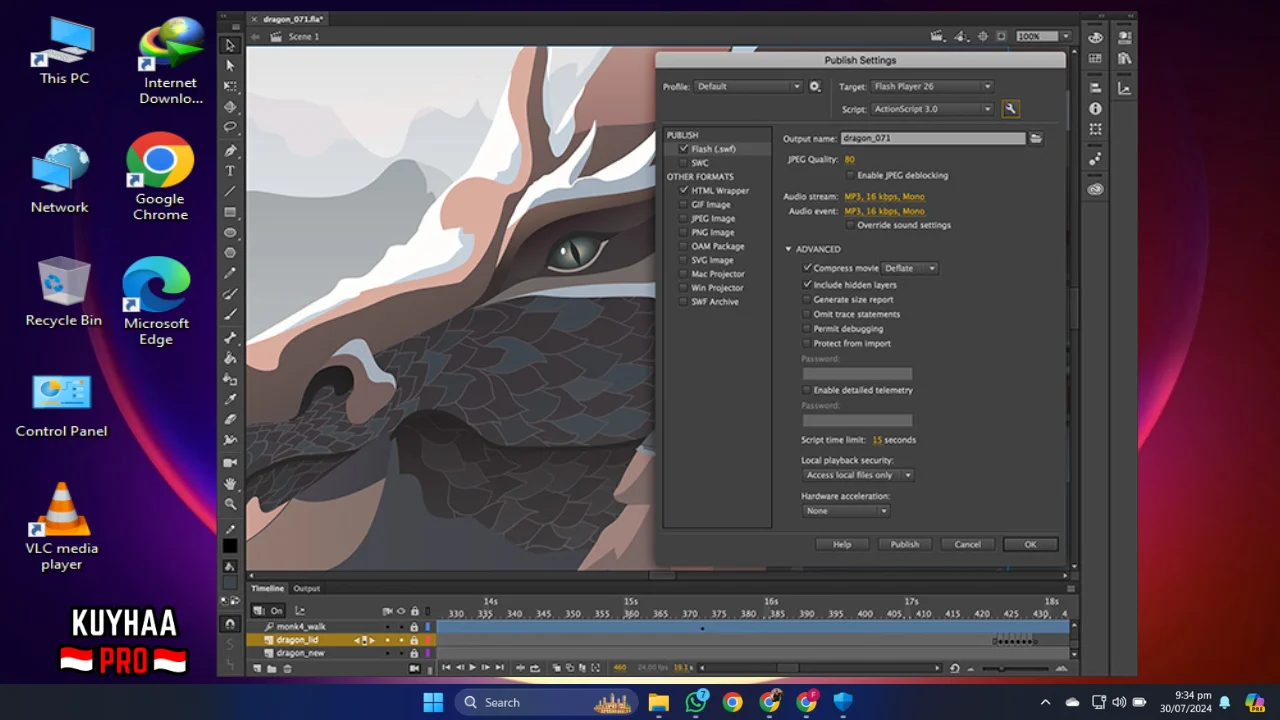Click the black fill color swatch
The height and width of the screenshot is (720, 1280).
[230, 546]
